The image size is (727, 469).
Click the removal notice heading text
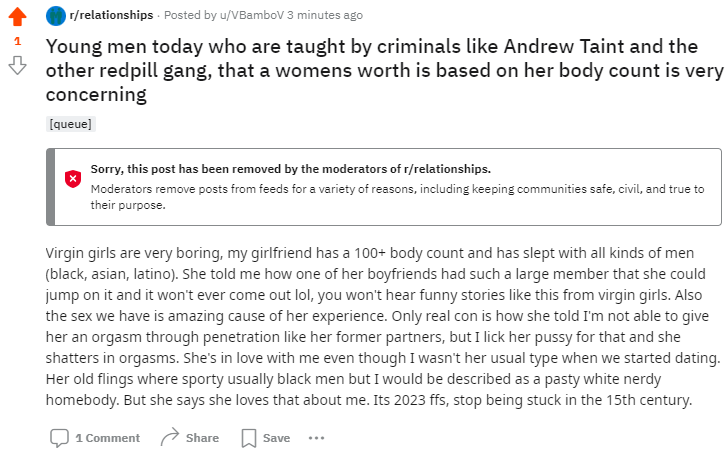[290, 169]
